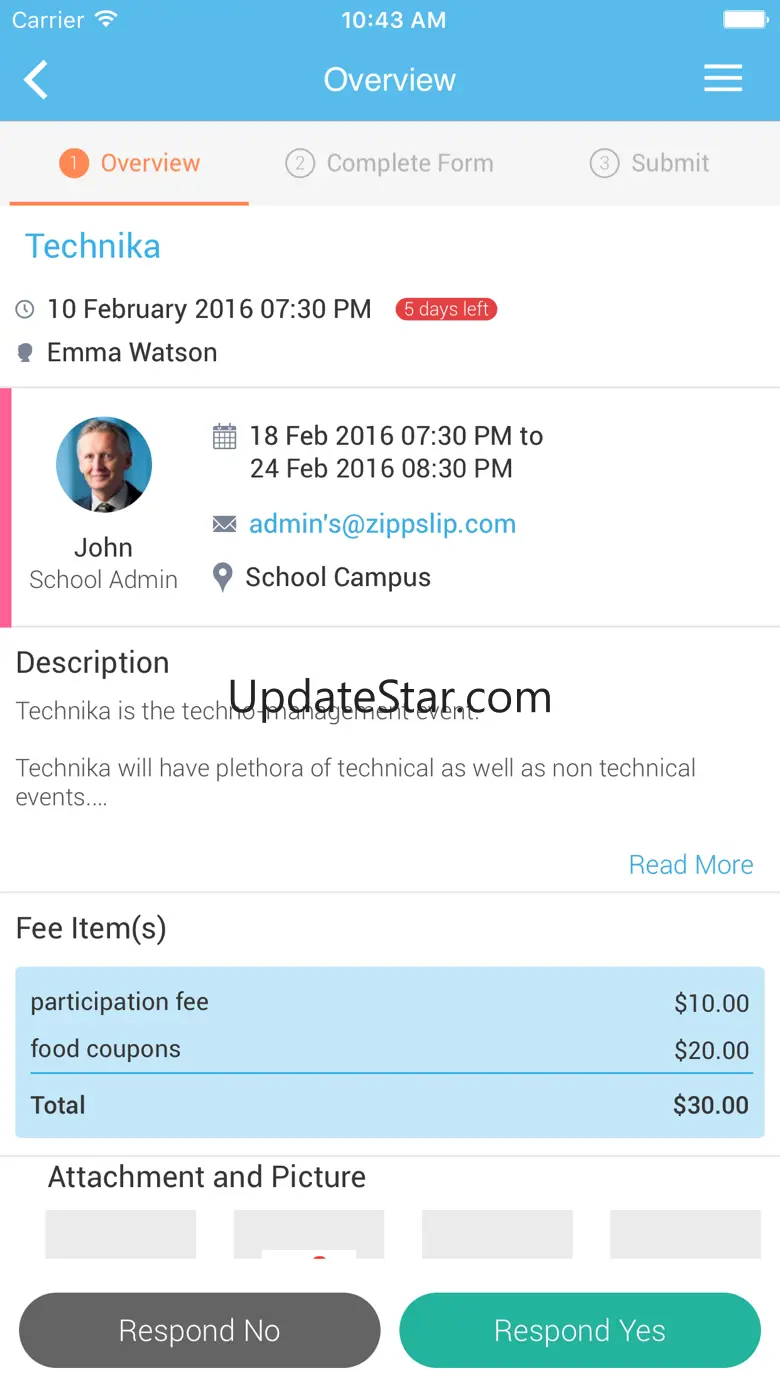Click the calendar icon by date range

225,436
